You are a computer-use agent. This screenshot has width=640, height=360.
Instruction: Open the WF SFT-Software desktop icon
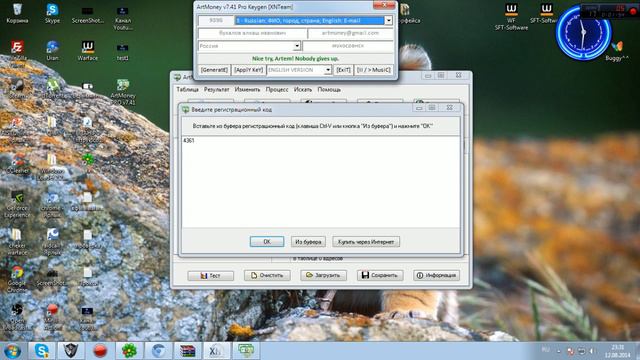tap(511, 16)
